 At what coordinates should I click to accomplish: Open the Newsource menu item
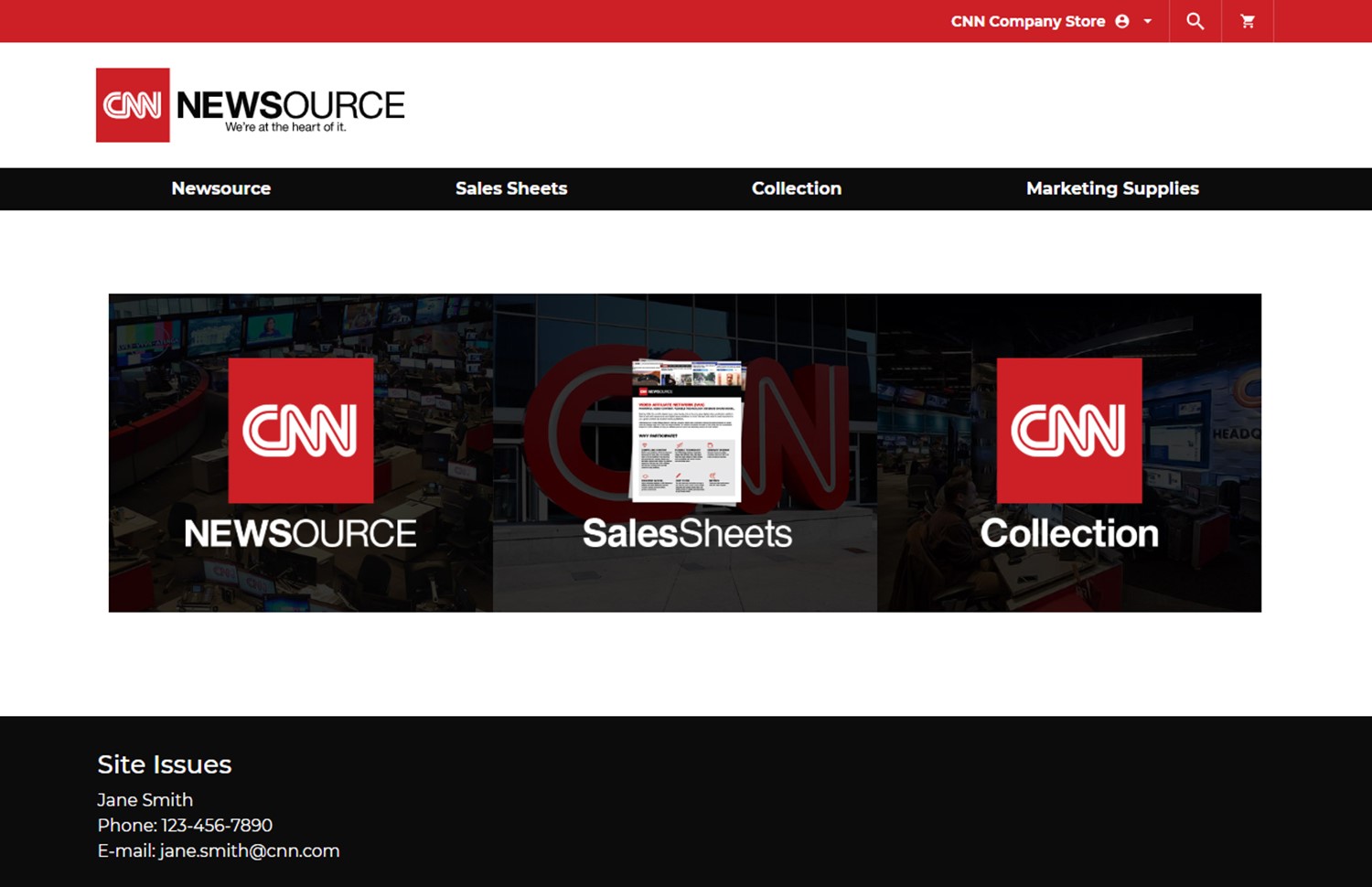[x=221, y=188]
